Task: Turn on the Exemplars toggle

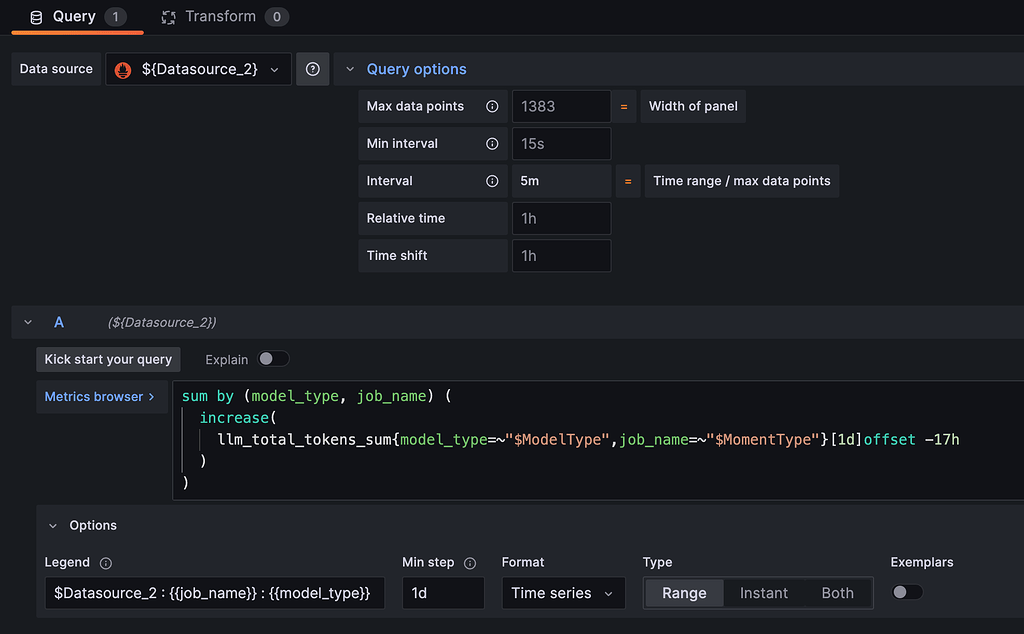Action: click(x=907, y=592)
